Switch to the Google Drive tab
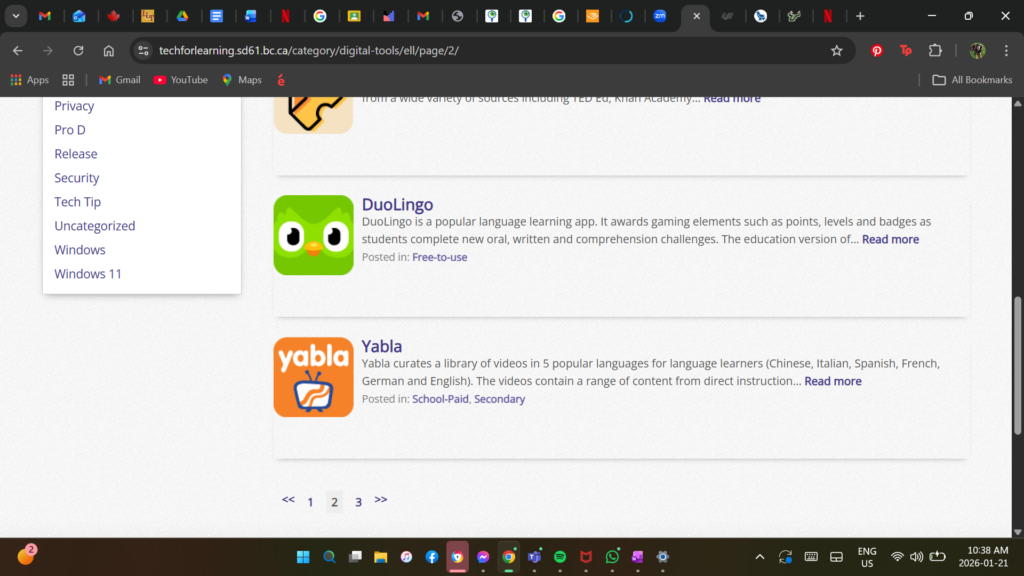 click(182, 16)
